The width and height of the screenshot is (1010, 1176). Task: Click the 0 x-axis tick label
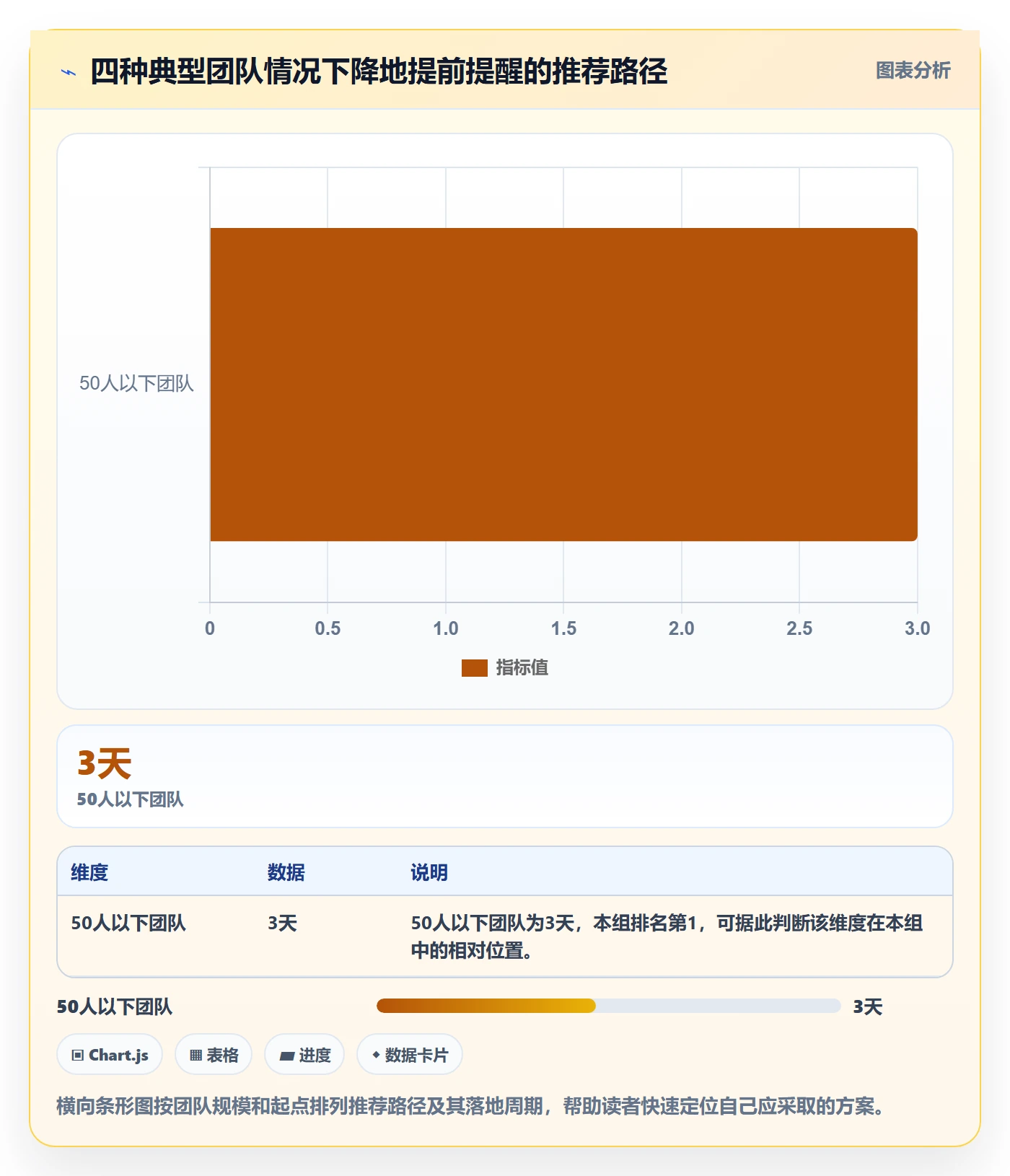point(210,628)
